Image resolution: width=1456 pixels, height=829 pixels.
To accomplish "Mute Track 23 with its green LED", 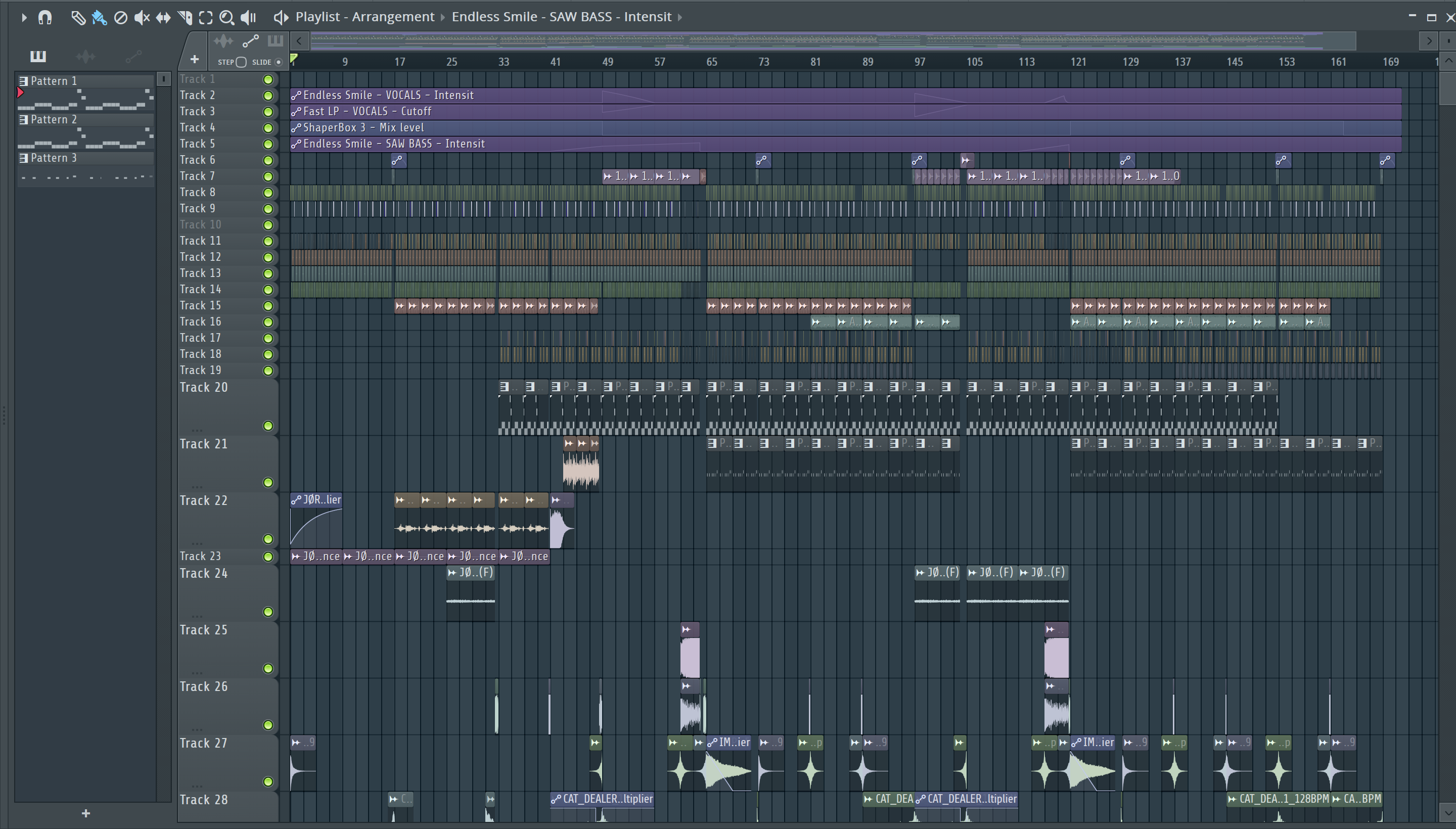I will (x=267, y=556).
